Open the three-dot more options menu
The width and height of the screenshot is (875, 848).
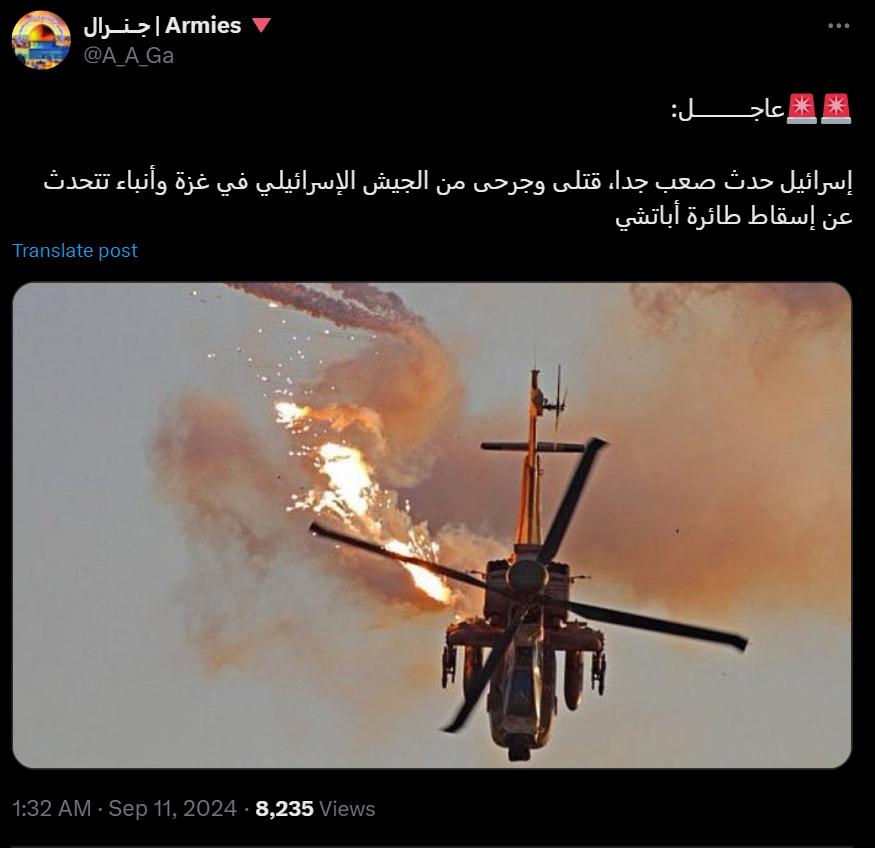click(x=838, y=26)
